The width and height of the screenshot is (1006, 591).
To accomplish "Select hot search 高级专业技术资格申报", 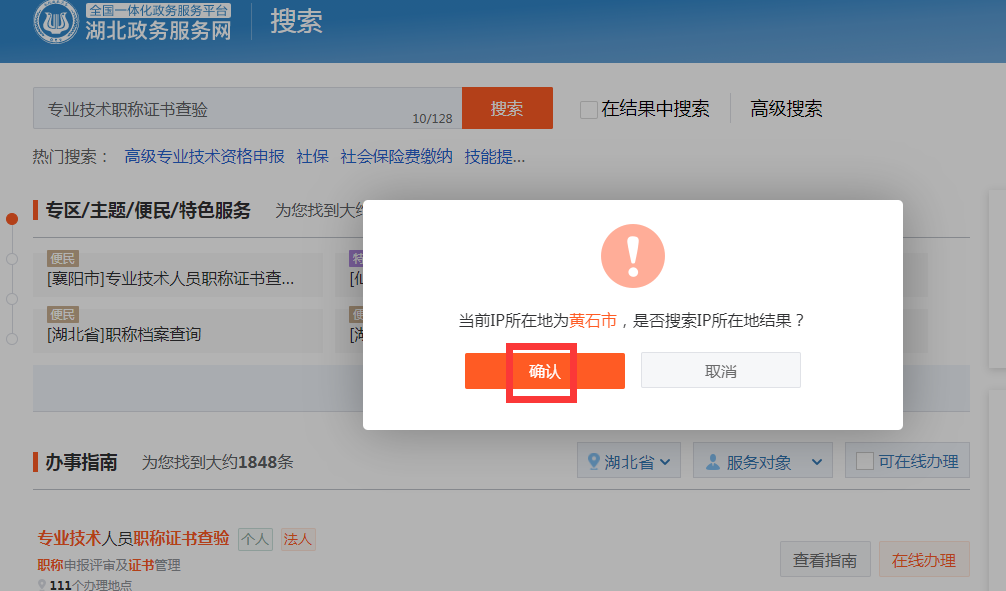I will (x=204, y=156).
